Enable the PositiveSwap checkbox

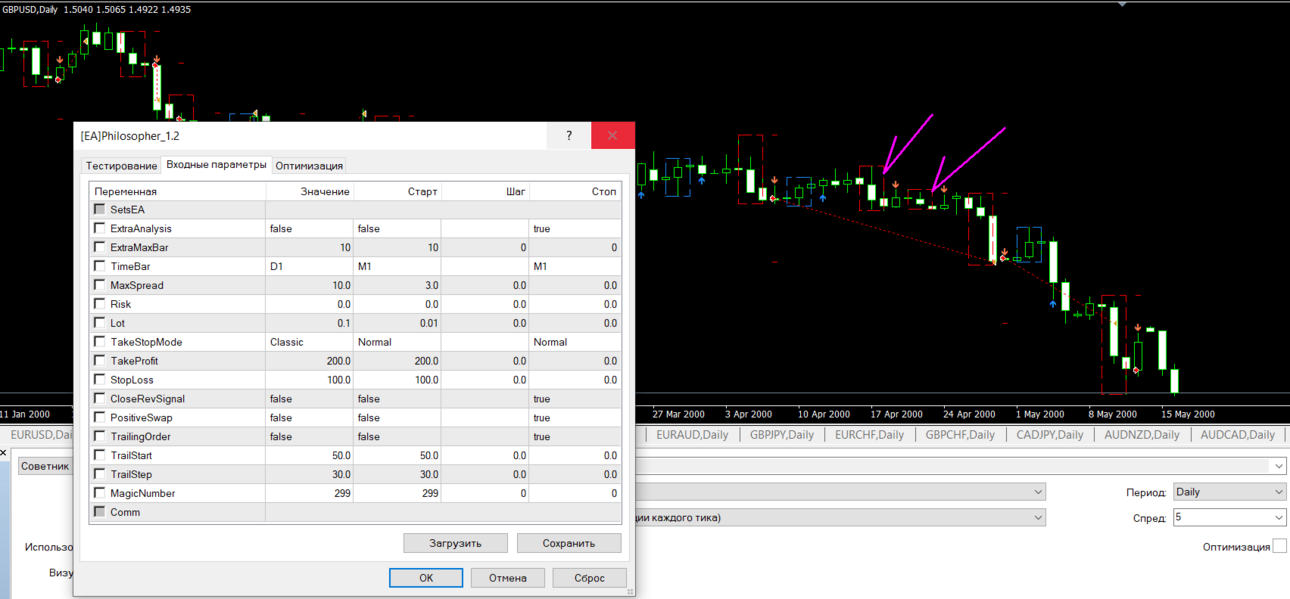(99, 417)
